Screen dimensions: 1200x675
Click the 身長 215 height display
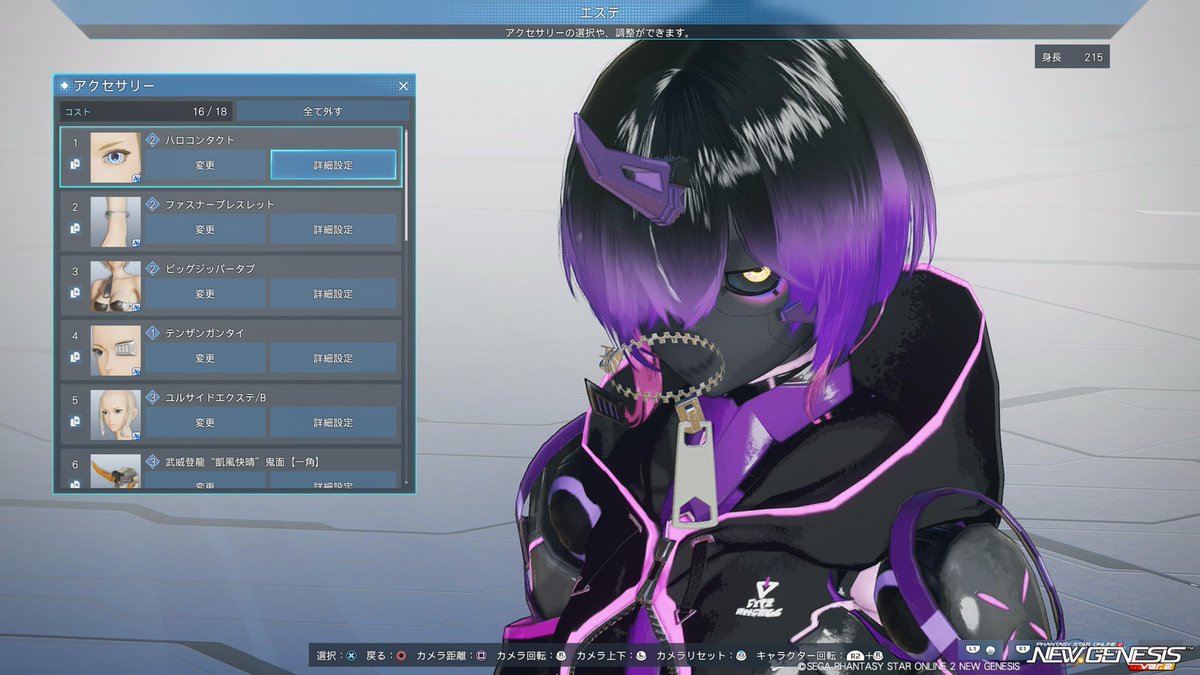pos(1072,57)
